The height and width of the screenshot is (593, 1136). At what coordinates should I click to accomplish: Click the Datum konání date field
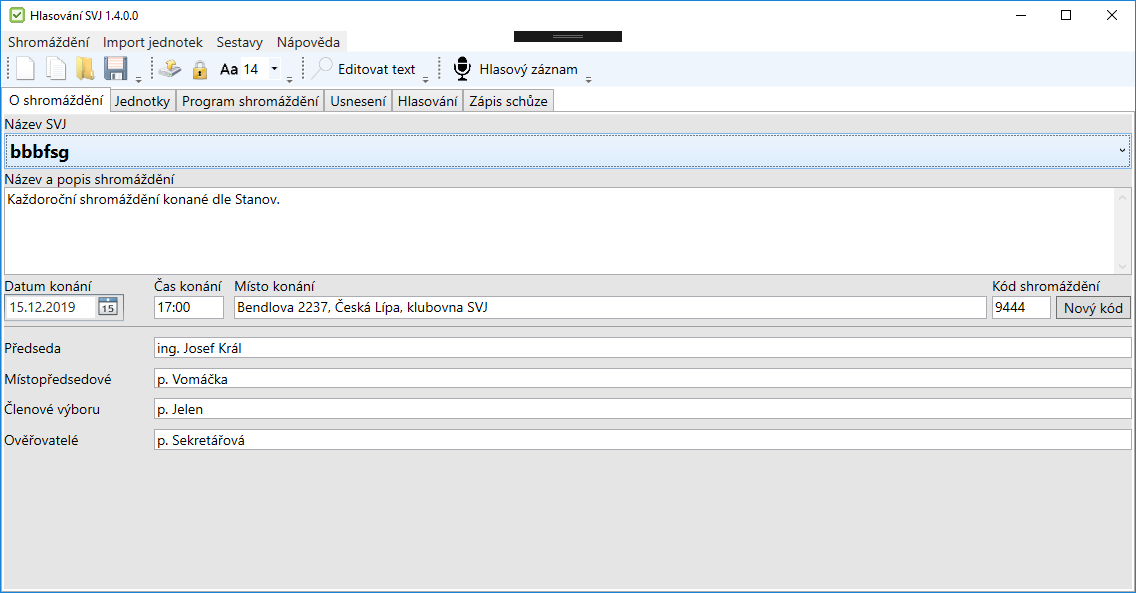click(51, 307)
